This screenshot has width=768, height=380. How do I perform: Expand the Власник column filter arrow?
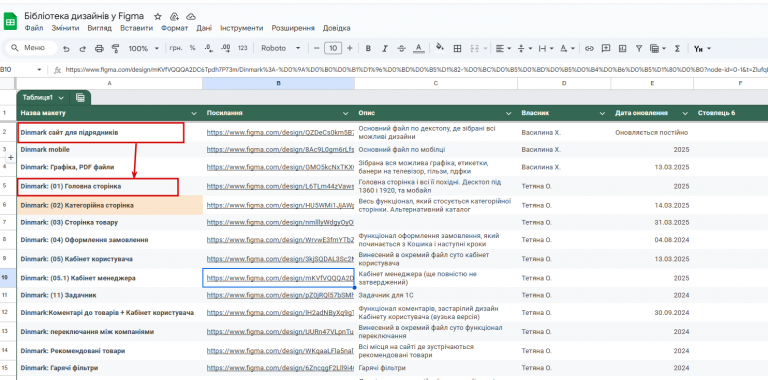pyautogui.click(x=602, y=113)
